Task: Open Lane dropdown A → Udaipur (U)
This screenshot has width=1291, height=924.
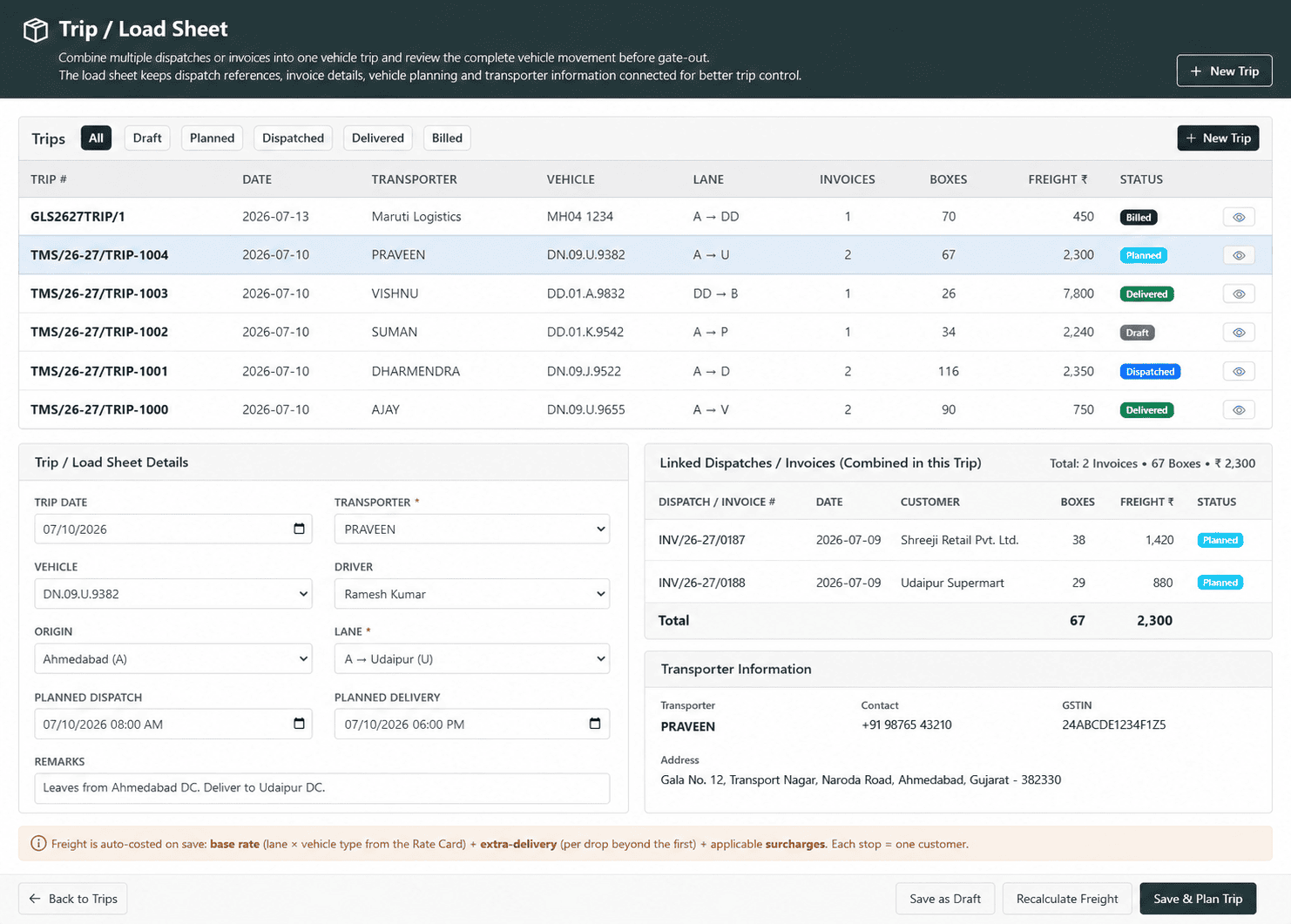Action: 472,658
